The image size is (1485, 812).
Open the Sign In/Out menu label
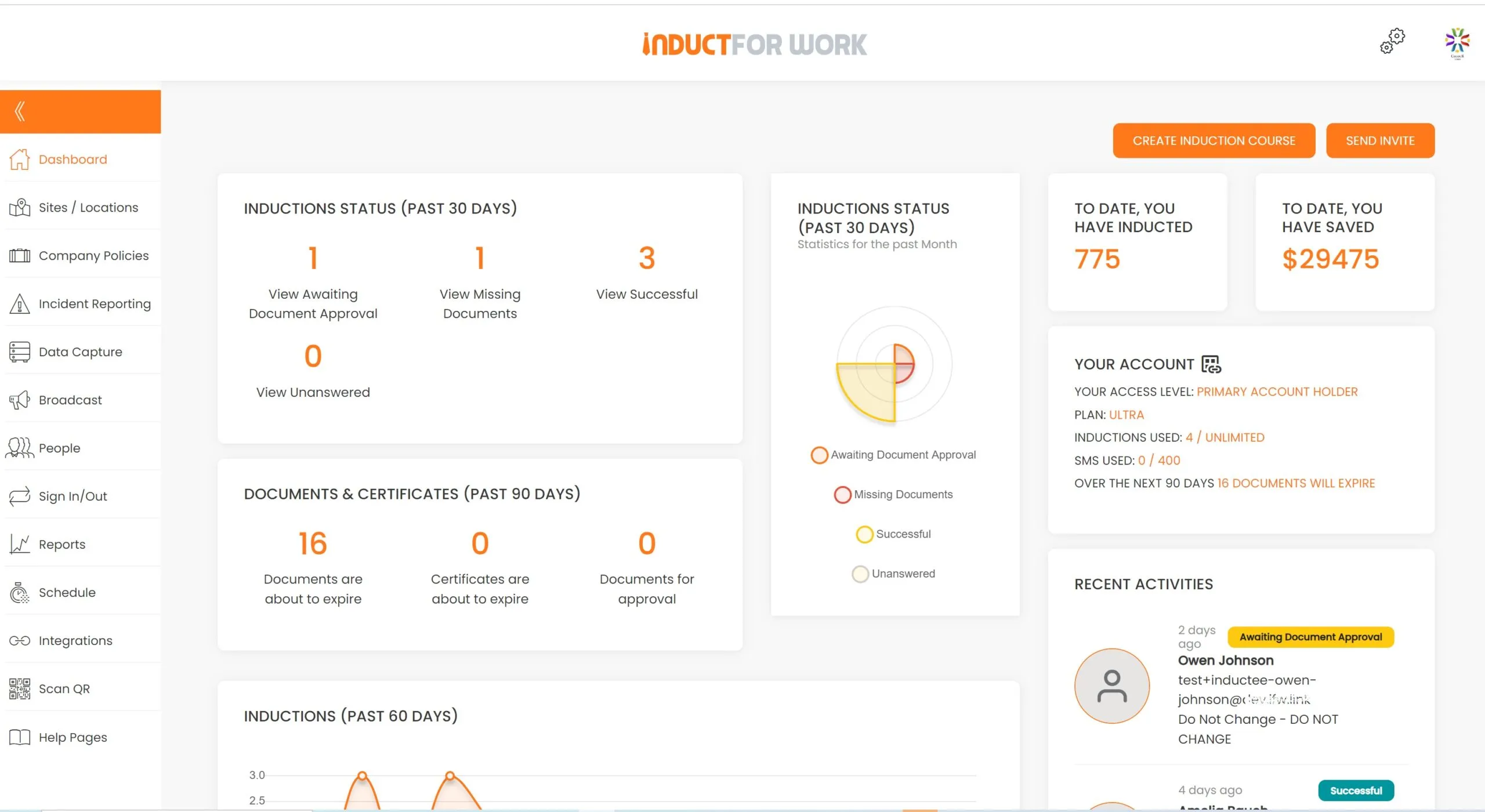73,496
